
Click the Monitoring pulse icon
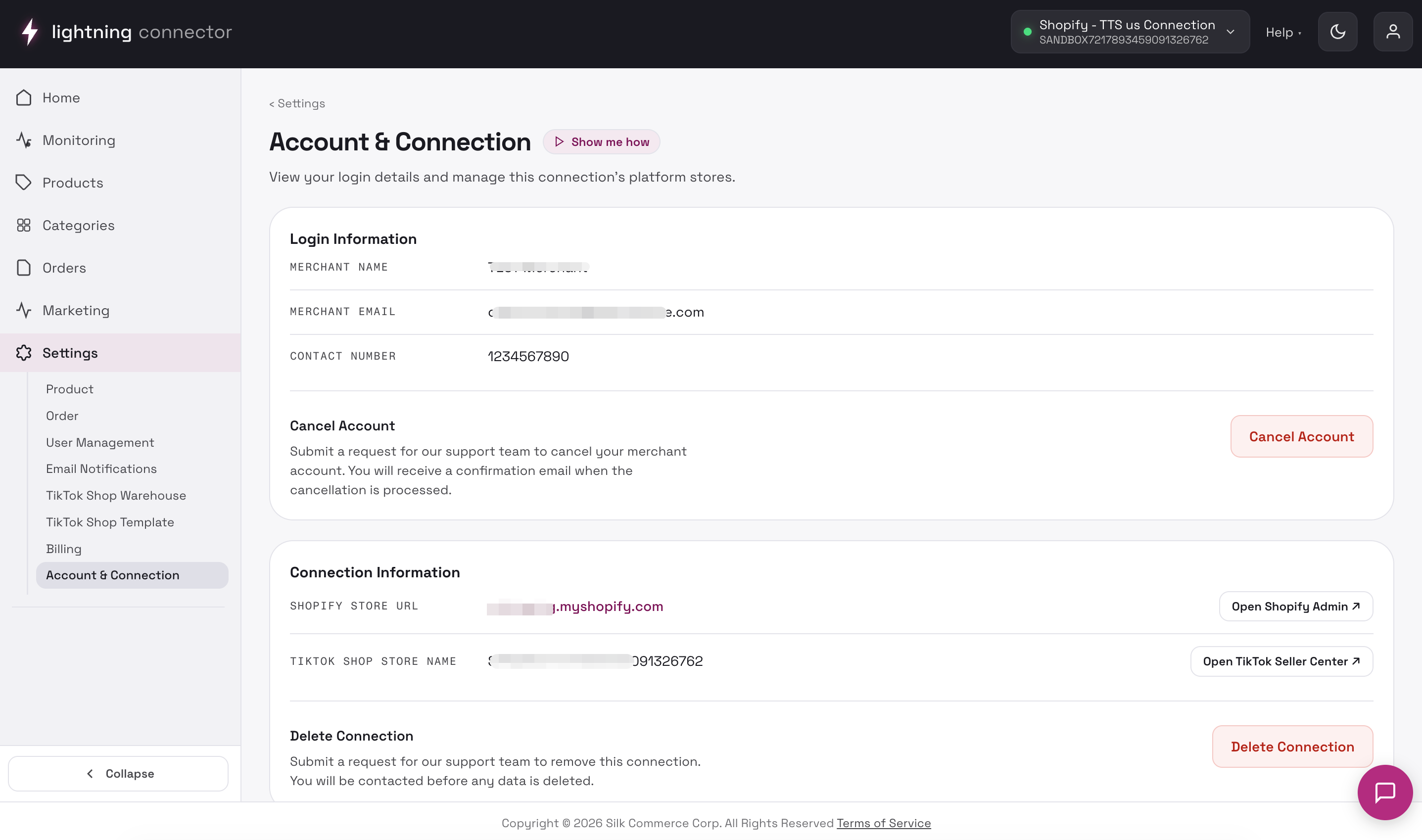[x=24, y=140]
